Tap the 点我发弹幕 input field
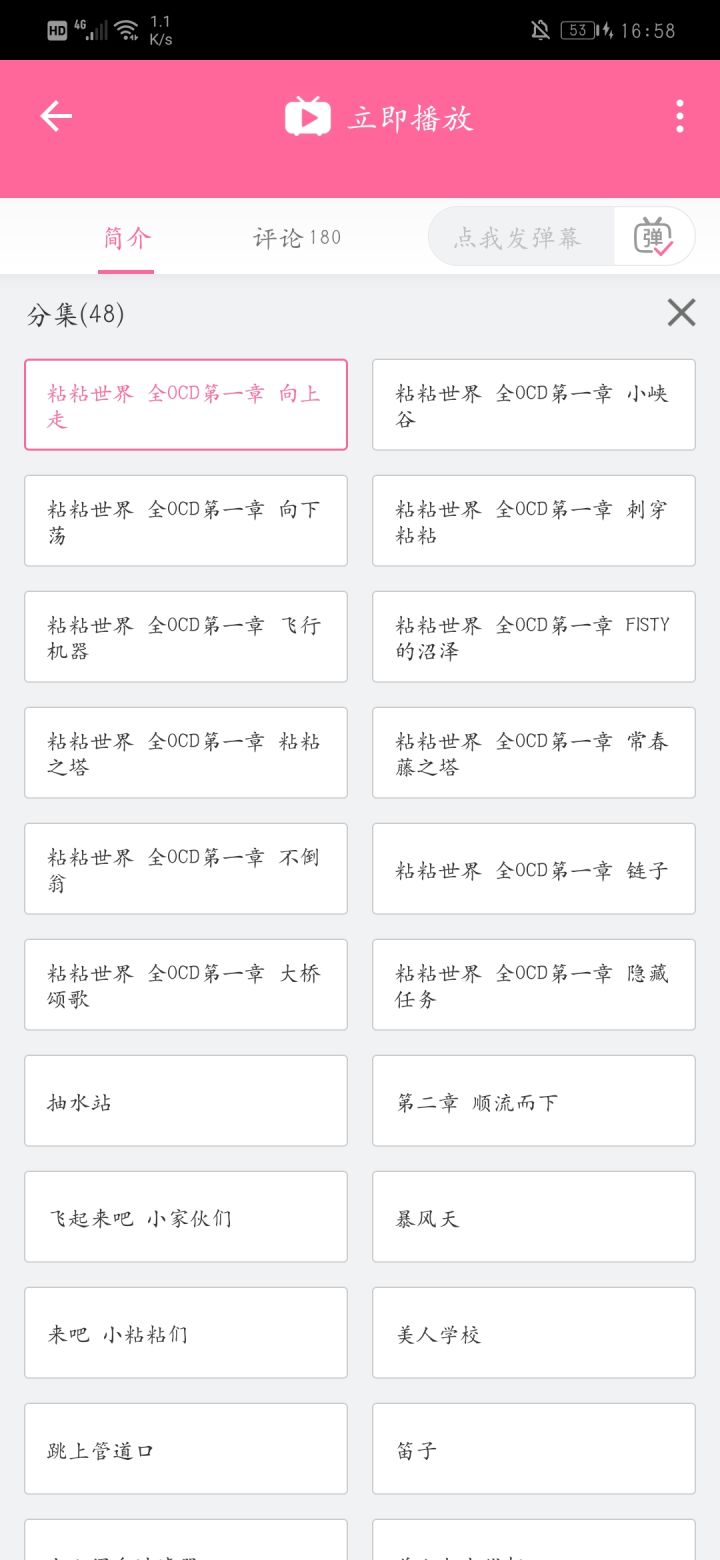720x1560 pixels. [518, 237]
